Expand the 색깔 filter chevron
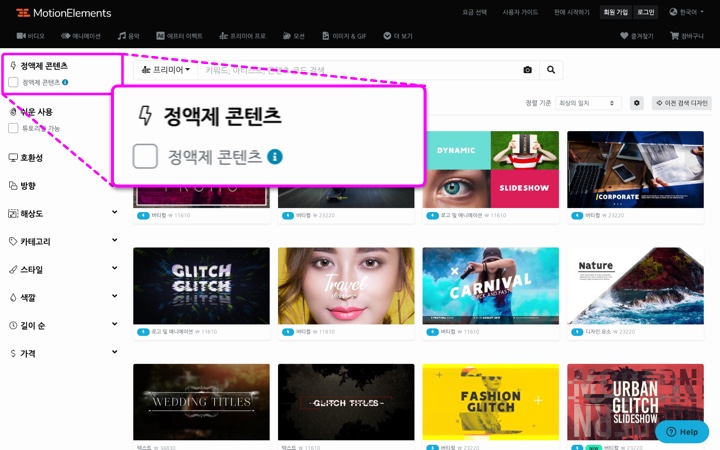This screenshot has height=450, width=720. pos(114,296)
